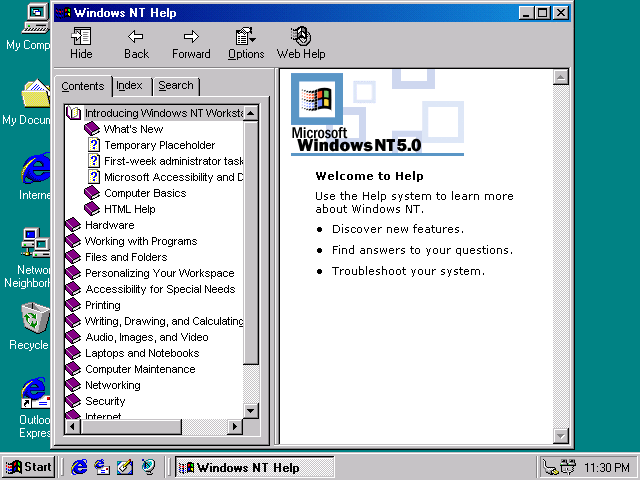Open the Start menu

coord(28,467)
